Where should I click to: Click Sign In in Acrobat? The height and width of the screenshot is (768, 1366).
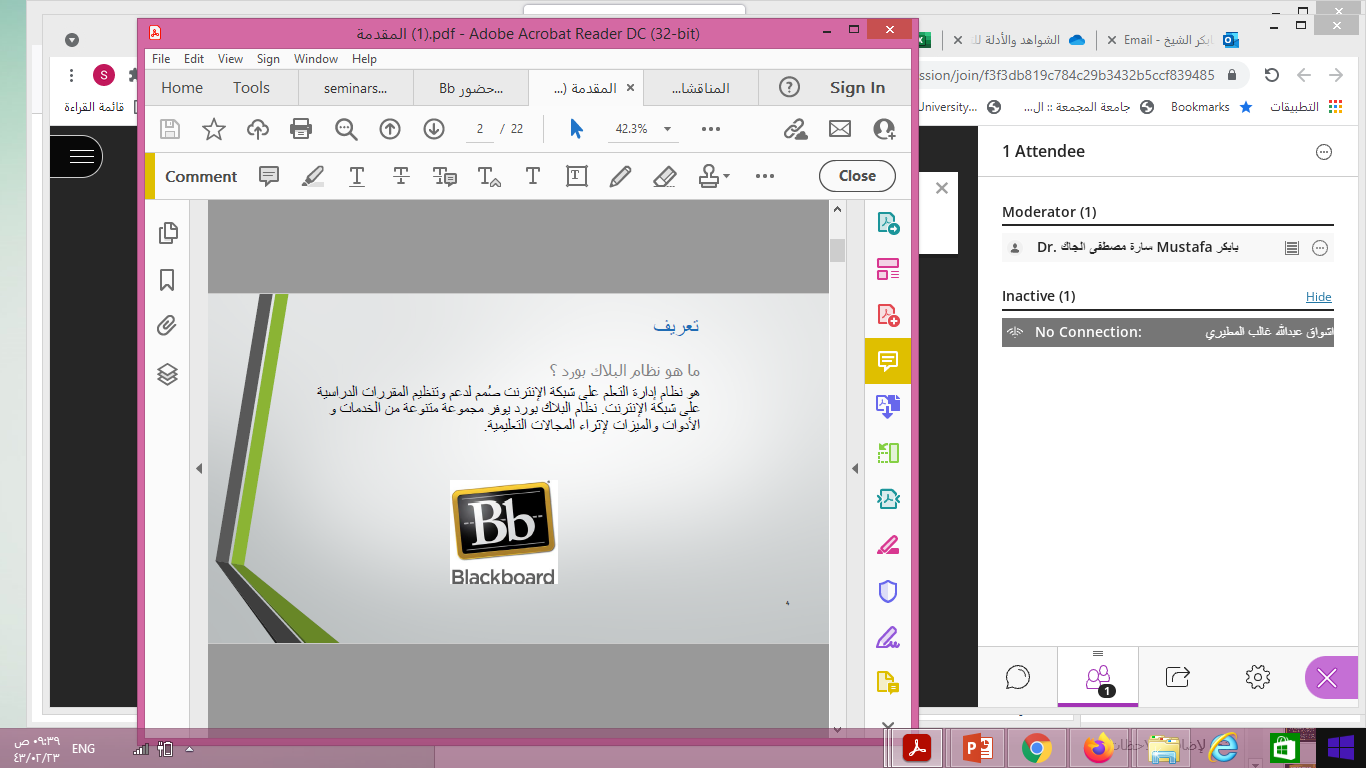coord(857,88)
